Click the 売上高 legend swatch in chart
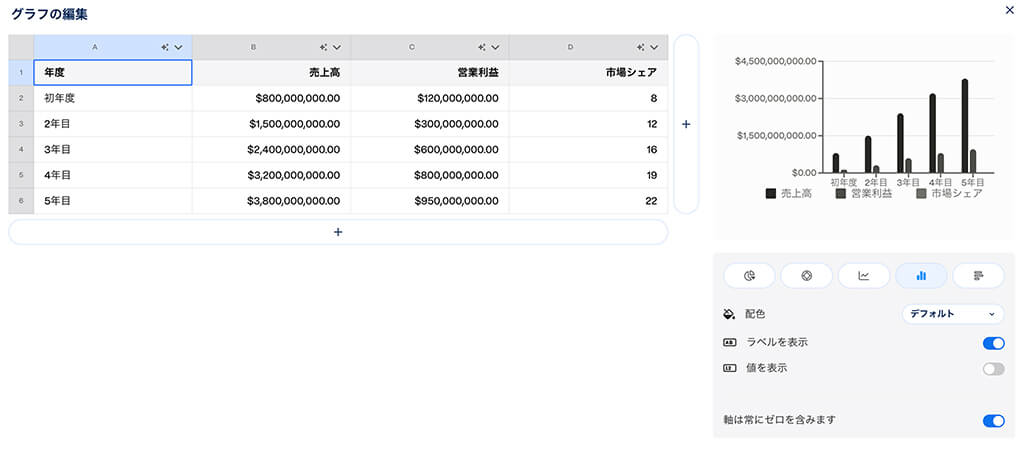Viewport: 1024px width, 455px height. click(771, 194)
